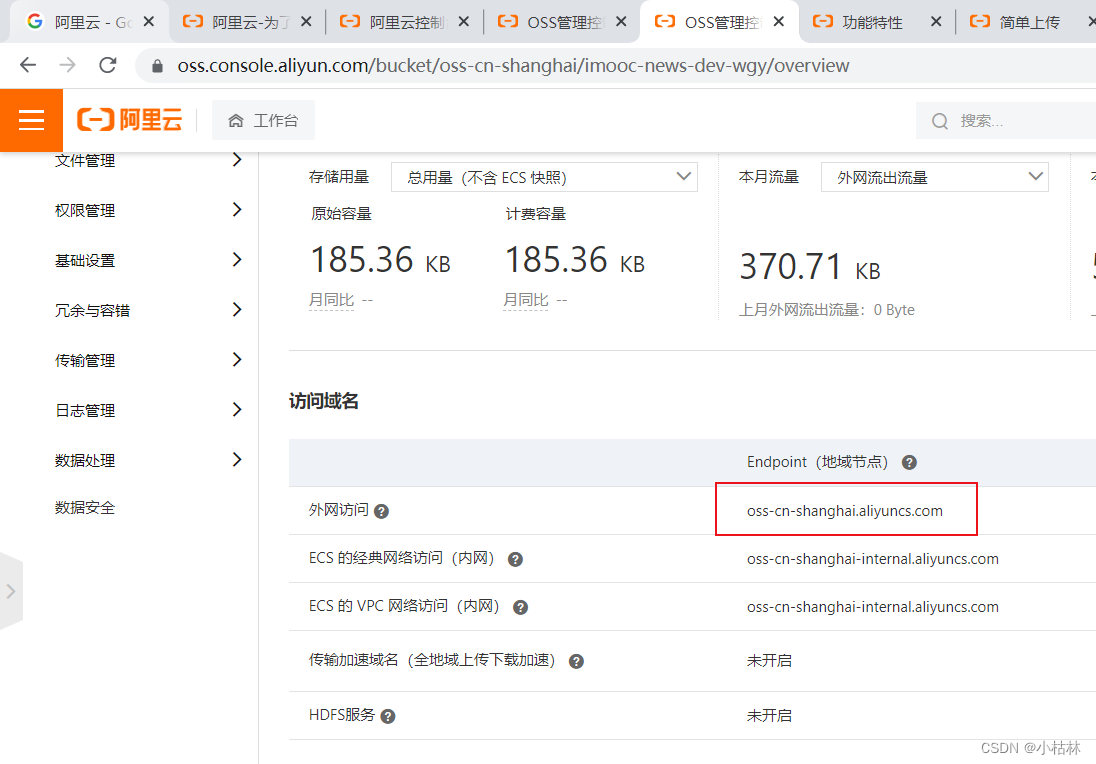Expand 权限管理 chevron in sidebar
This screenshot has width=1096, height=764.
(x=237, y=210)
